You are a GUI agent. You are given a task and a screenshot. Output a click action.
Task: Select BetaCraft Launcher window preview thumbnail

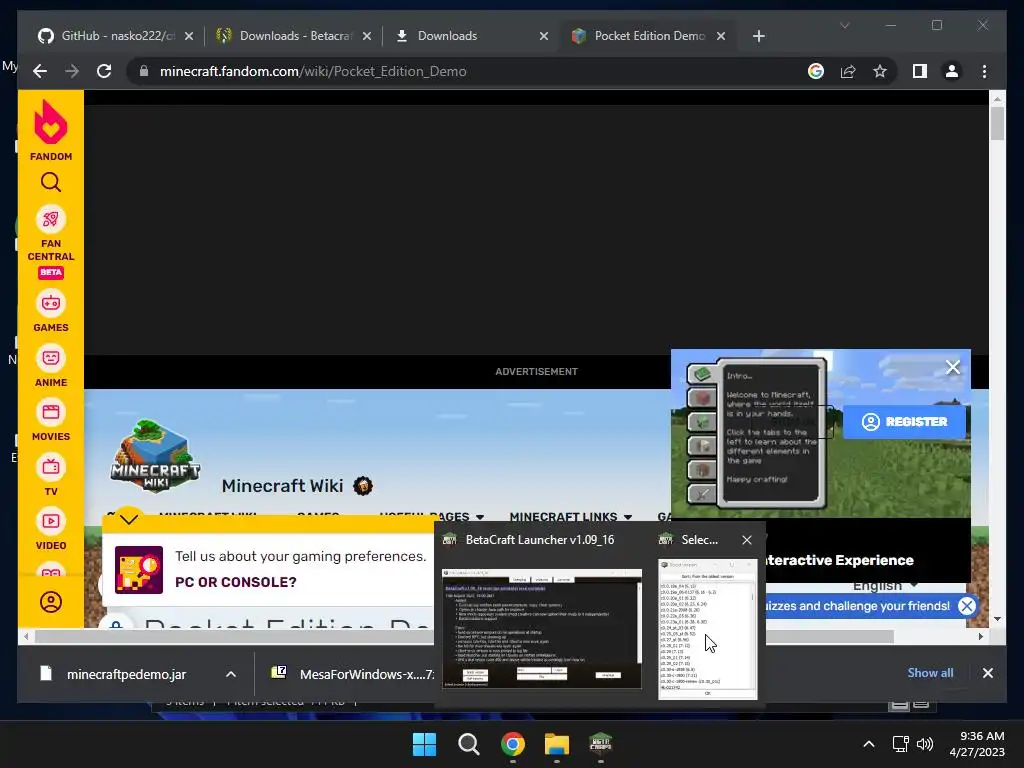tap(542, 628)
